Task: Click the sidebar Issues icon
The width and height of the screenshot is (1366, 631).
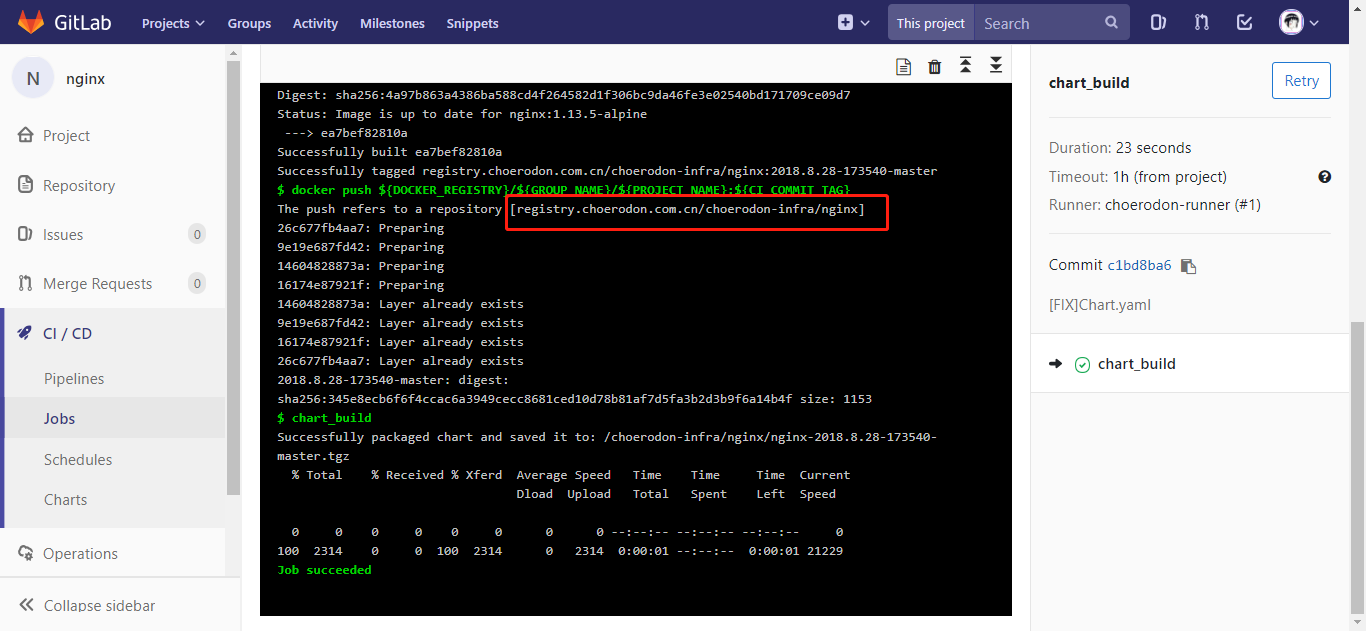Action: click(26, 234)
